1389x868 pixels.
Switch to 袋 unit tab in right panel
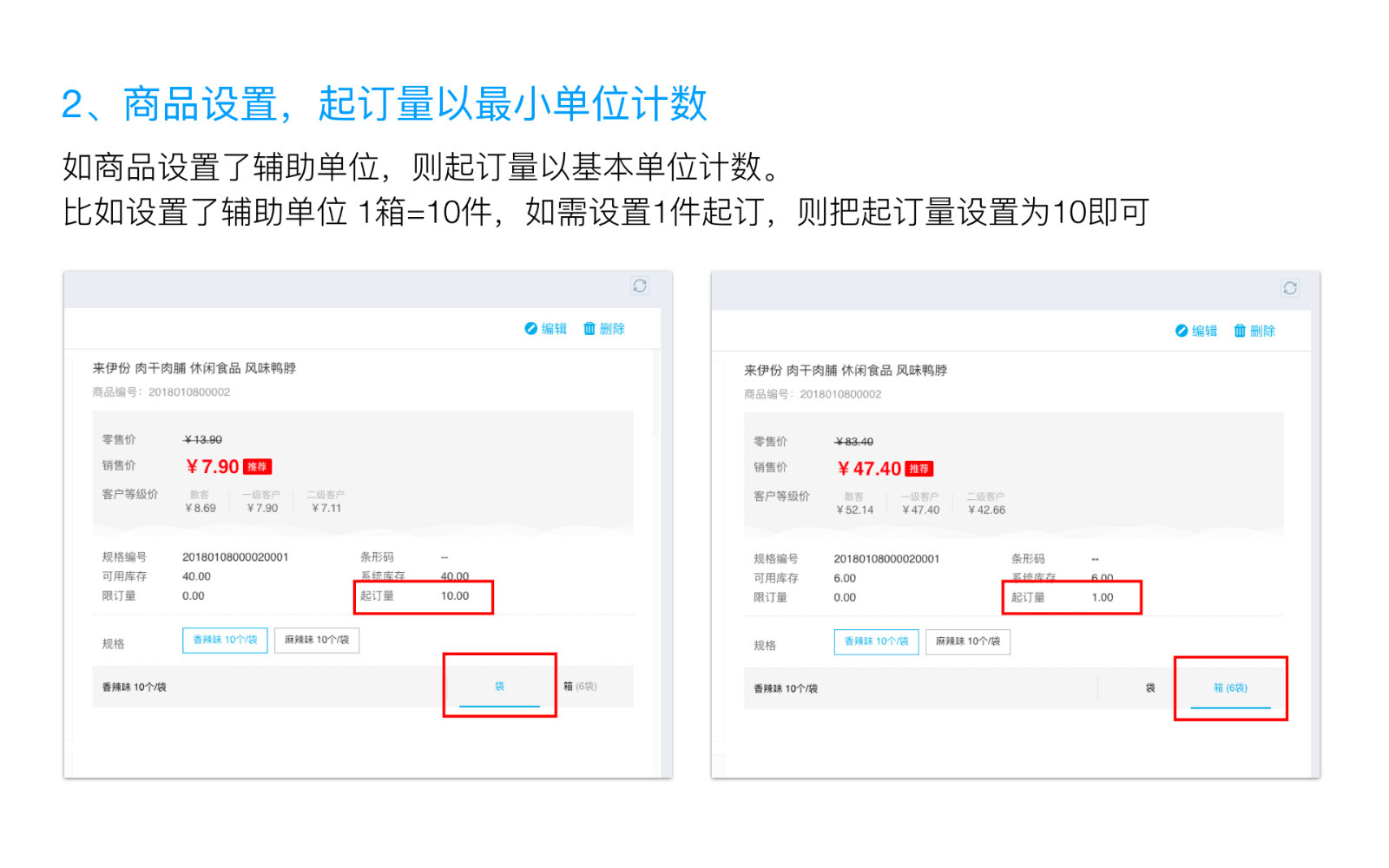coord(1150,688)
